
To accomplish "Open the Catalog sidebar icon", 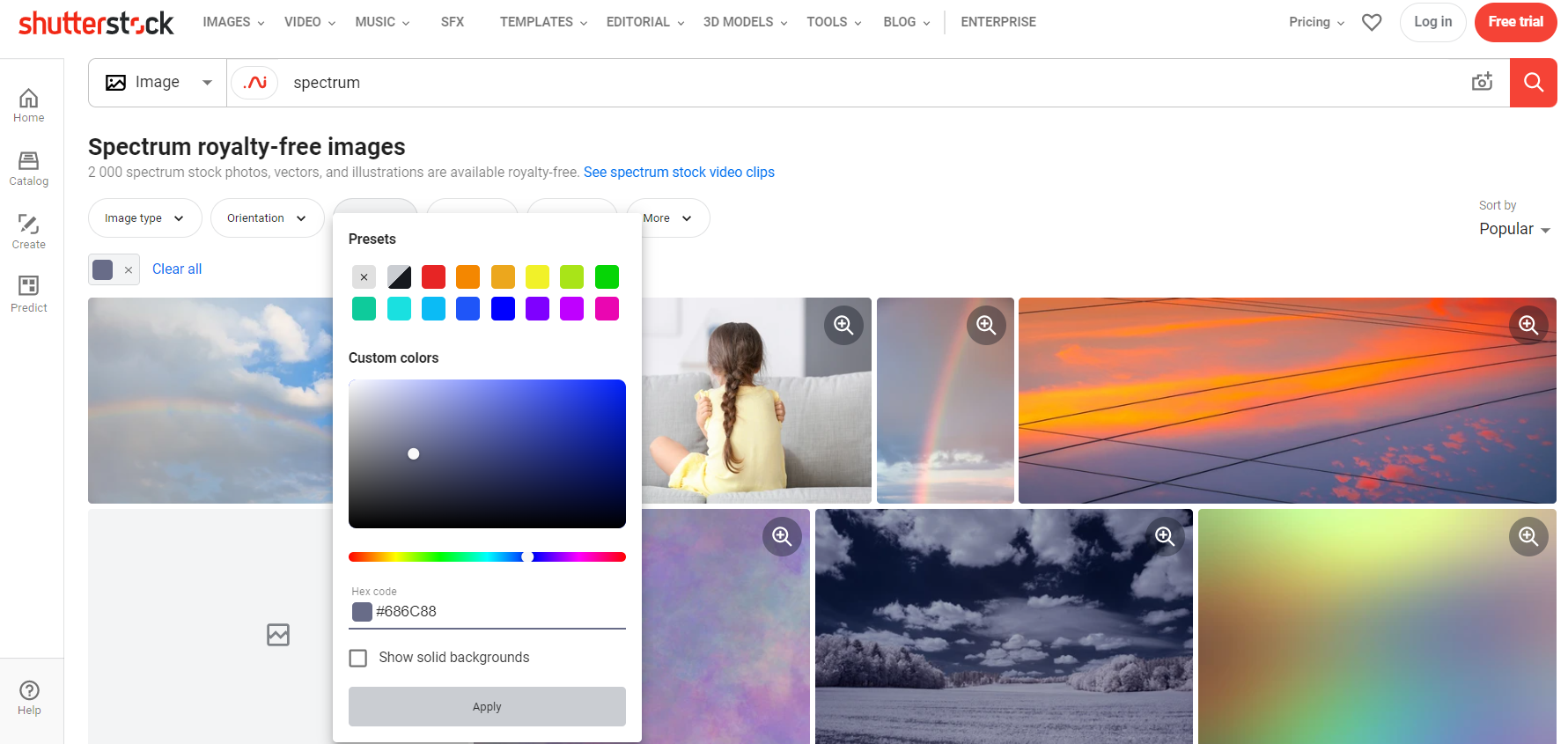I will 28,169.
